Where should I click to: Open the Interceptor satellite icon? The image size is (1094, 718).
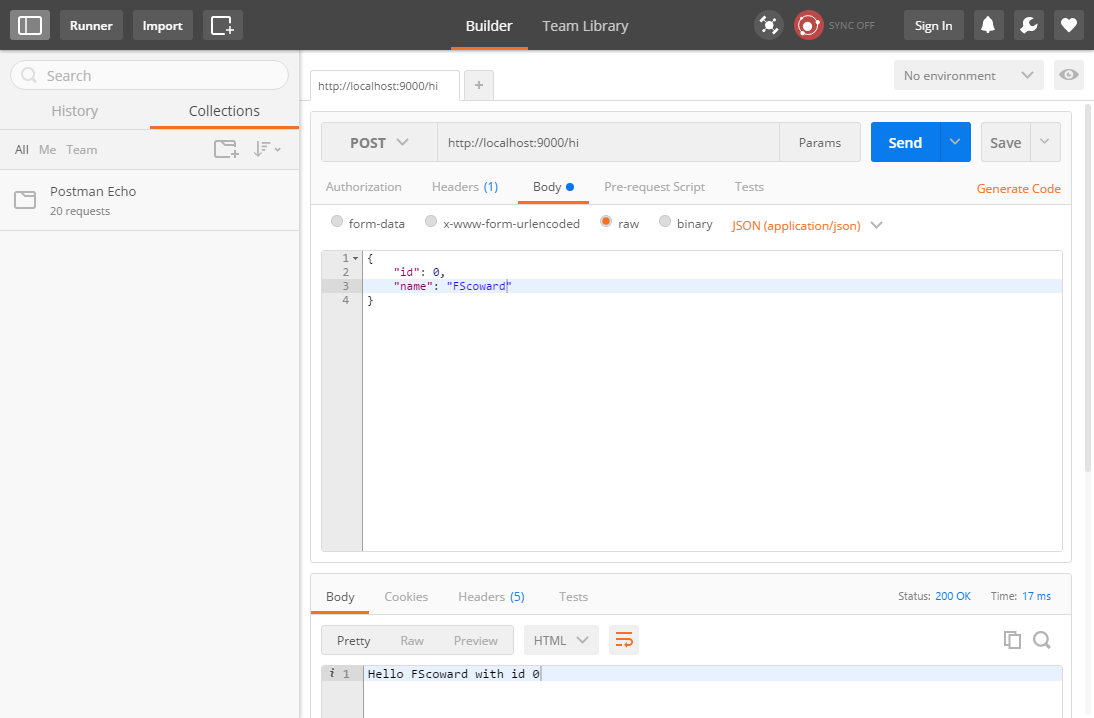pos(768,25)
